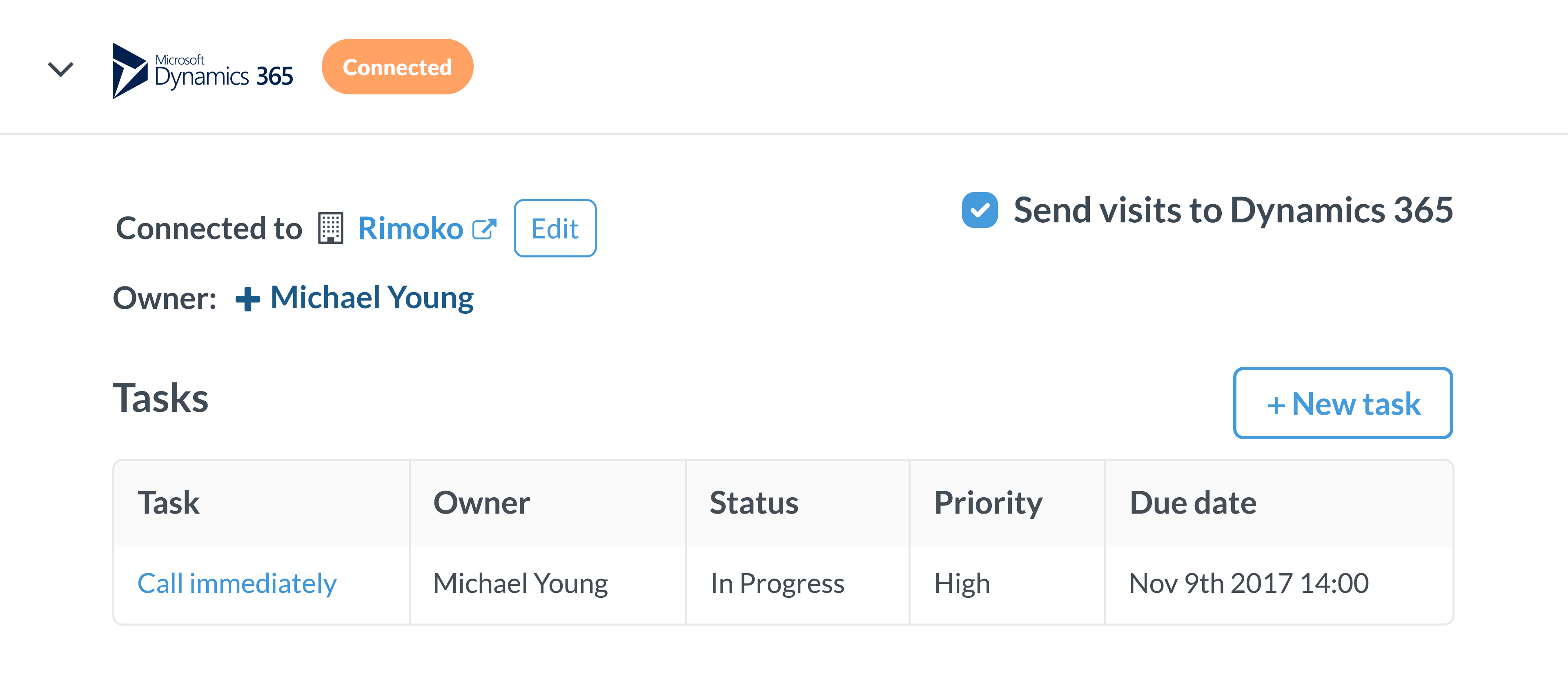This screenshot has height=675, width=1568.
Task: Open the Rimoko account link
Action: (x=410, y=228)
